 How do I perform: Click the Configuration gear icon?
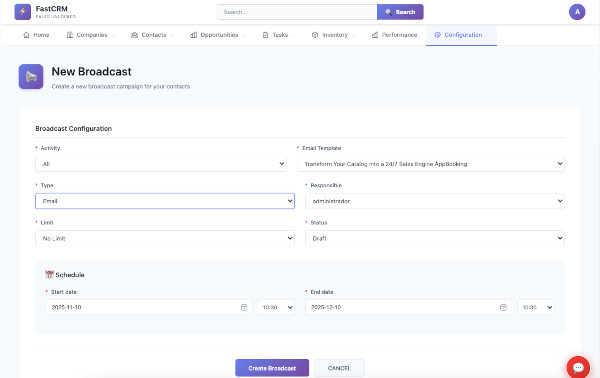(x=438, y=35)
